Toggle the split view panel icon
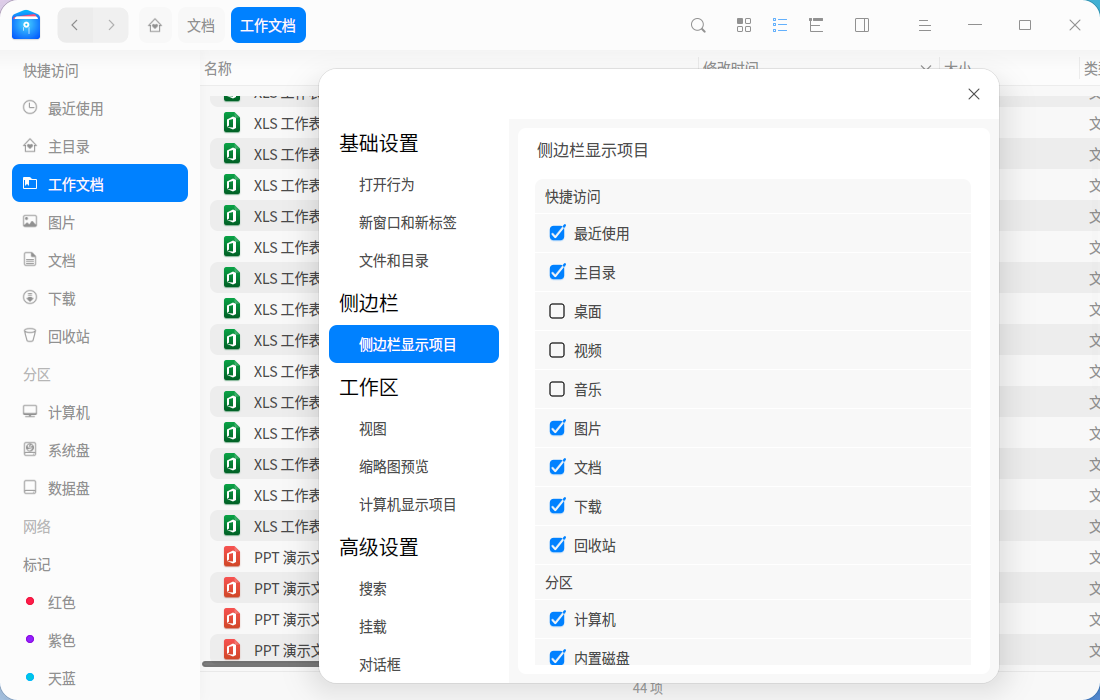The height and width of the screenshot is (700, 1100). (x=862, y=25)
